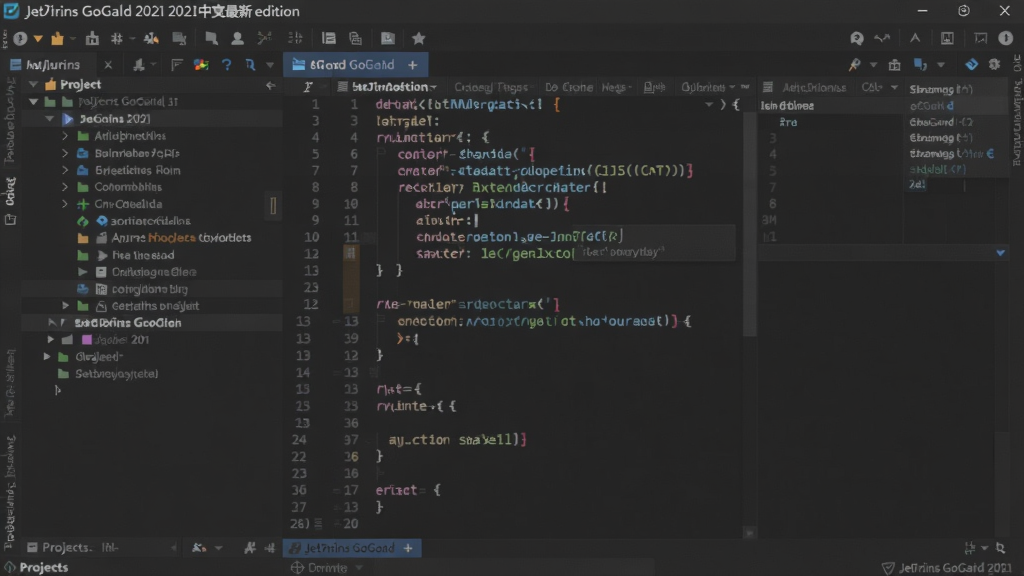Image resolution: width=1024 pixels, height=576 pixels.
Task: Click the editor vertical scrollbar
Action: (x=750, y=222)
